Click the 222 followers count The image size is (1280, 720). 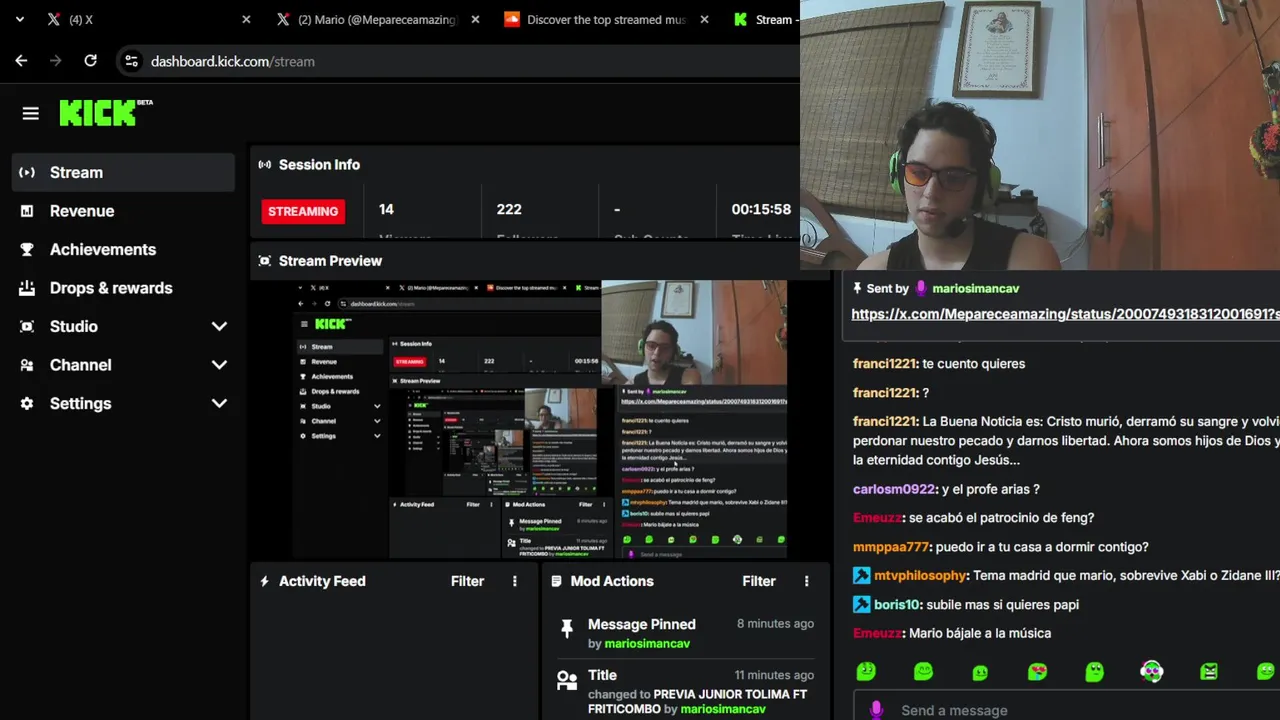point(509,209)
